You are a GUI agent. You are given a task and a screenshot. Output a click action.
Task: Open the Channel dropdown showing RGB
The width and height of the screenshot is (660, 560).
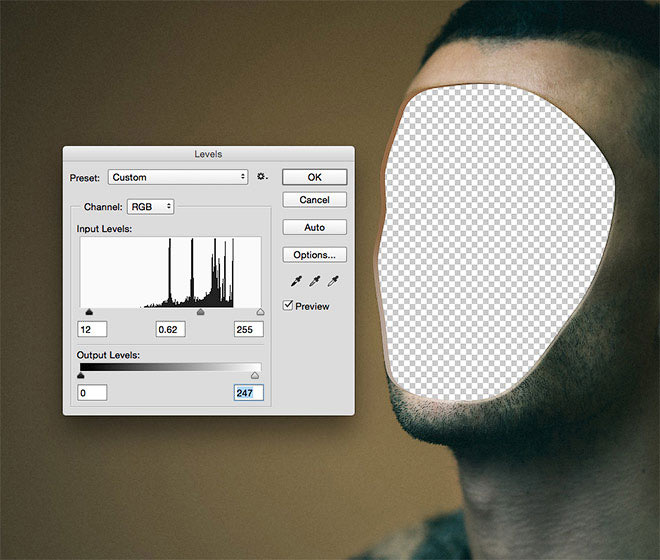click(x=150, y=206)
